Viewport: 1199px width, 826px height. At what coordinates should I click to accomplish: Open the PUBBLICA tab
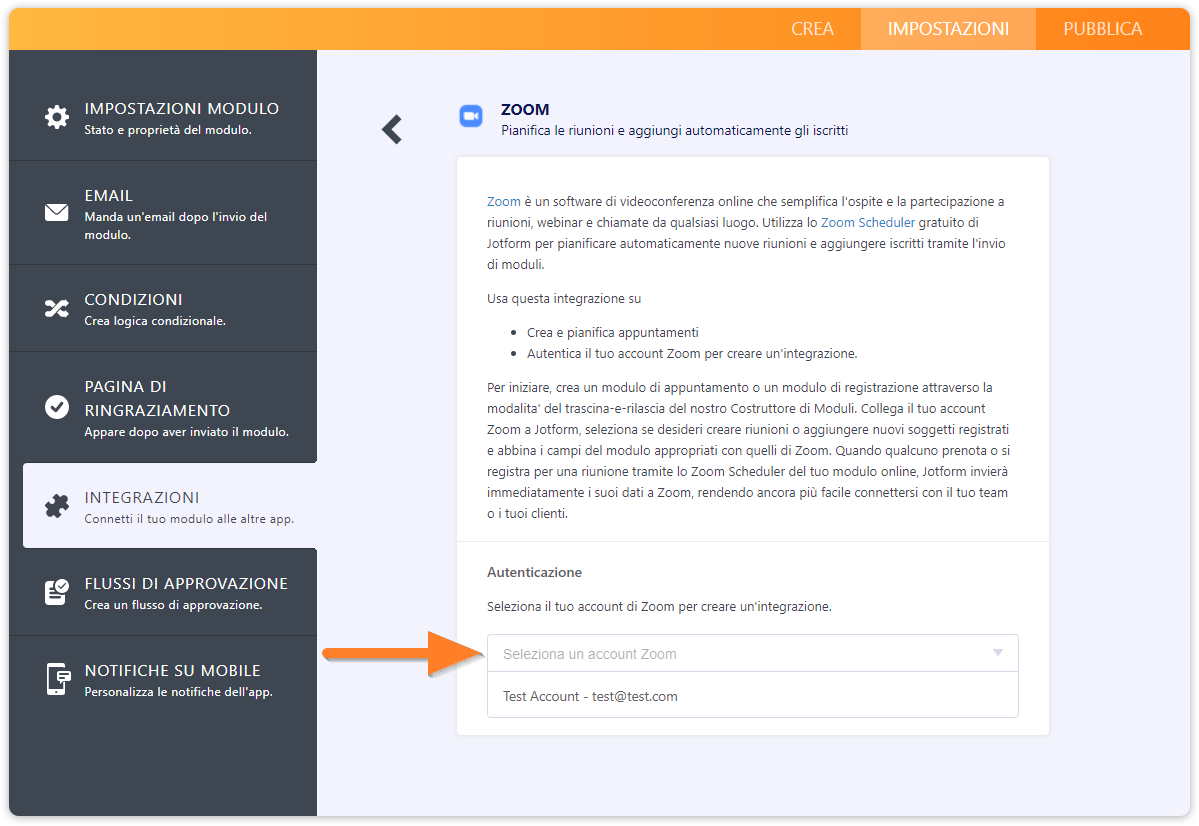[1103, 29]
